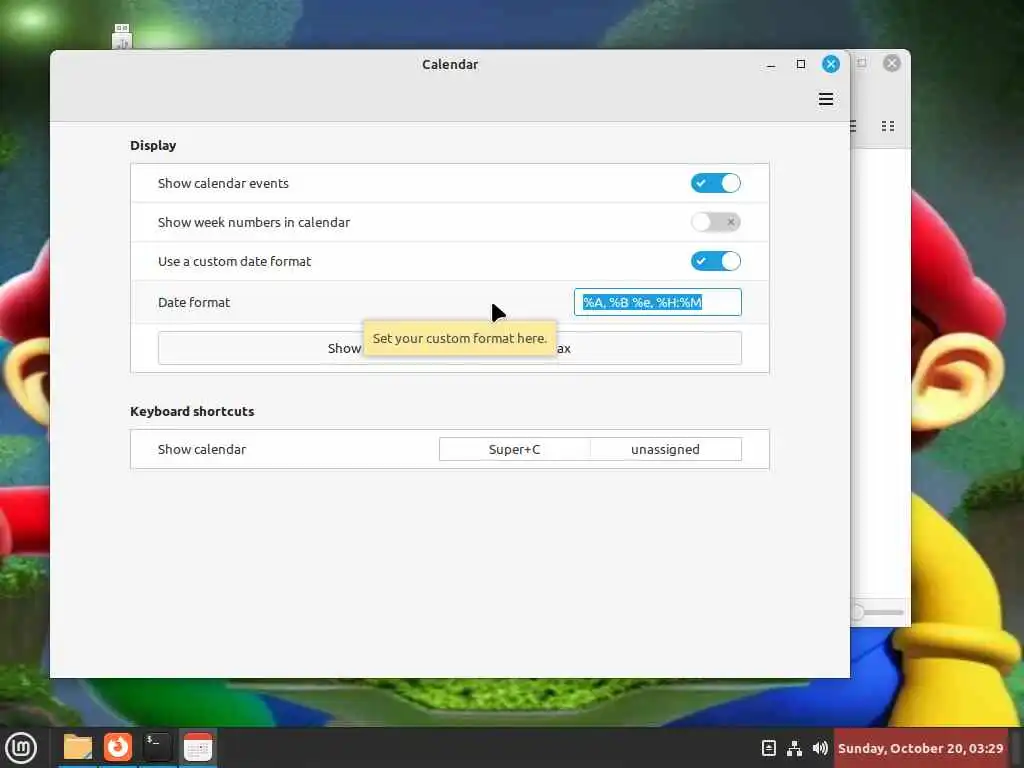This screenshot has width=1024, height=768.
Task: Open the Files folder in taskbar
Action: (78, 747)
